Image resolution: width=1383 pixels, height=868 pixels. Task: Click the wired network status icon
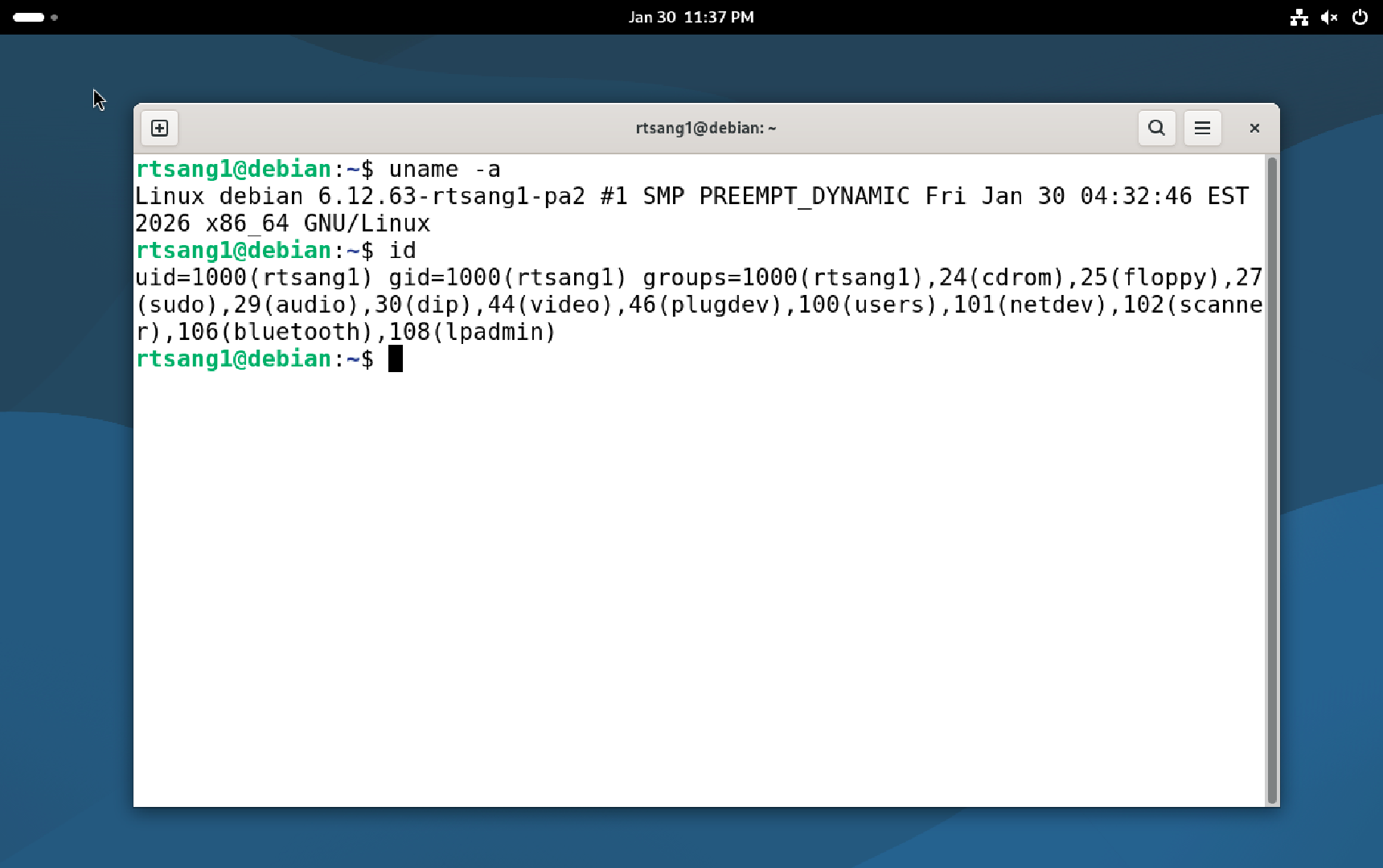pyautogui.click(x=1299, y=17)
